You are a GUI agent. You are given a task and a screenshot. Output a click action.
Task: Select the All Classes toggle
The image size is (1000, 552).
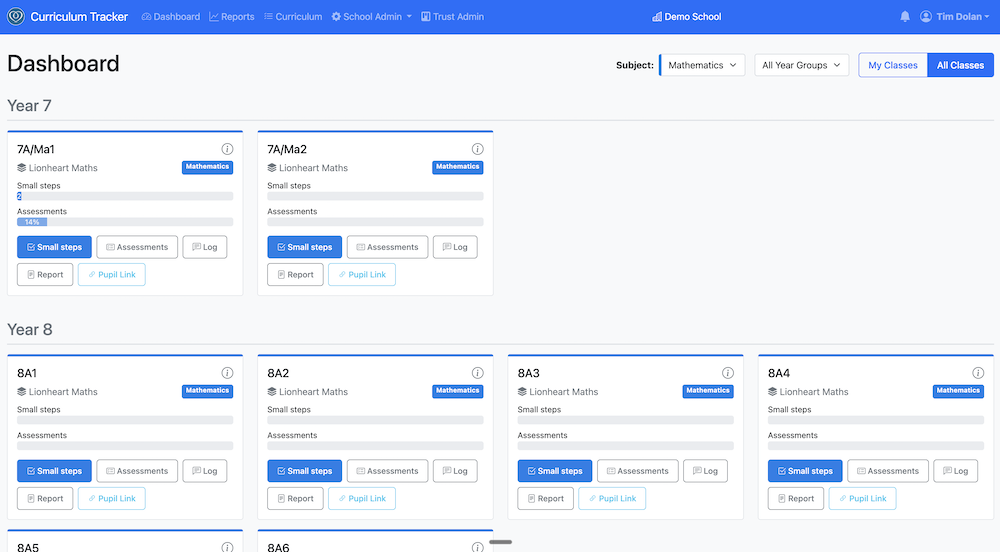[x=960, y=65]
